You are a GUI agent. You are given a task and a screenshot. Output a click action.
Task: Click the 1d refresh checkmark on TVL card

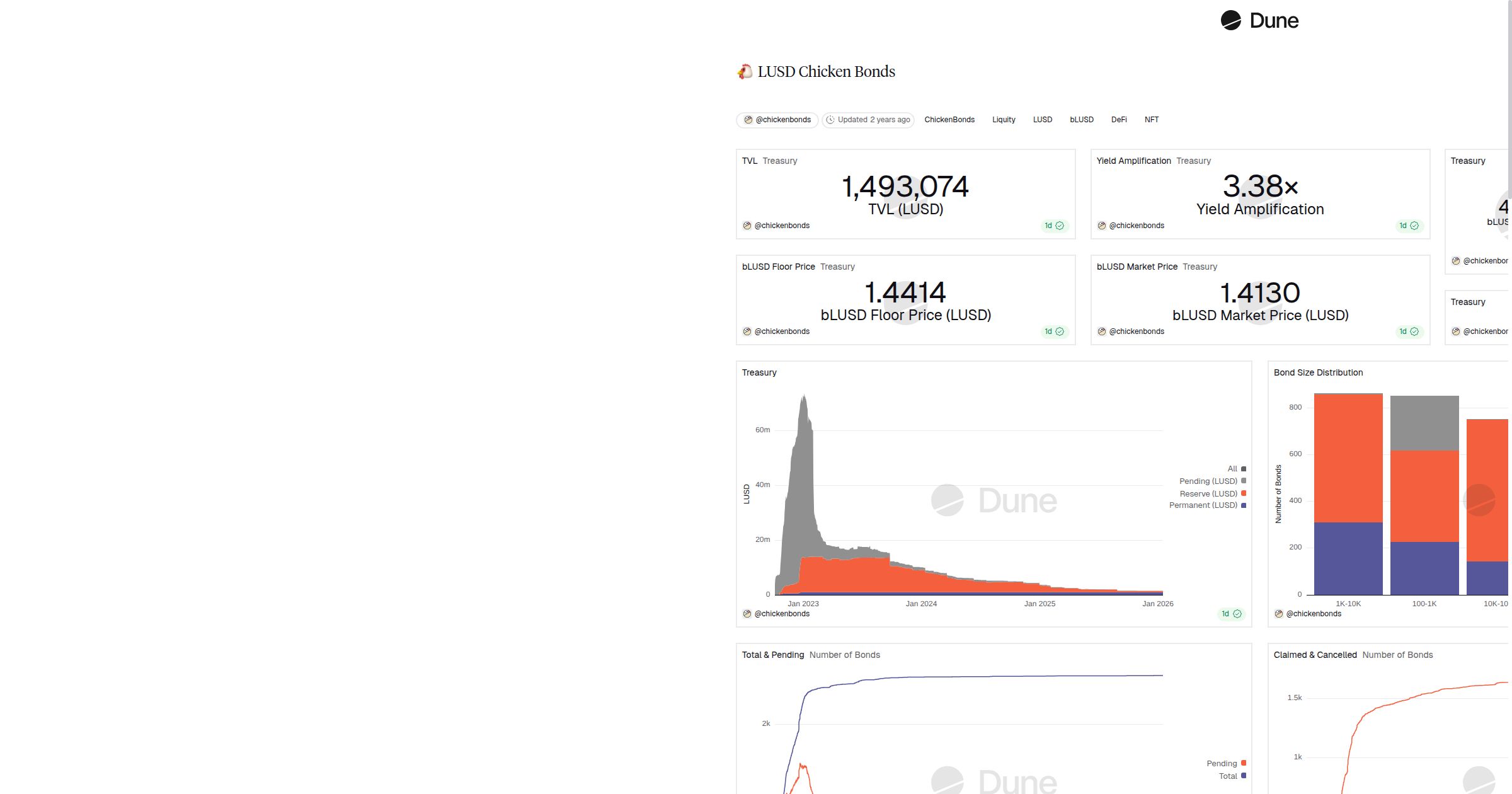coord(1060,226)
